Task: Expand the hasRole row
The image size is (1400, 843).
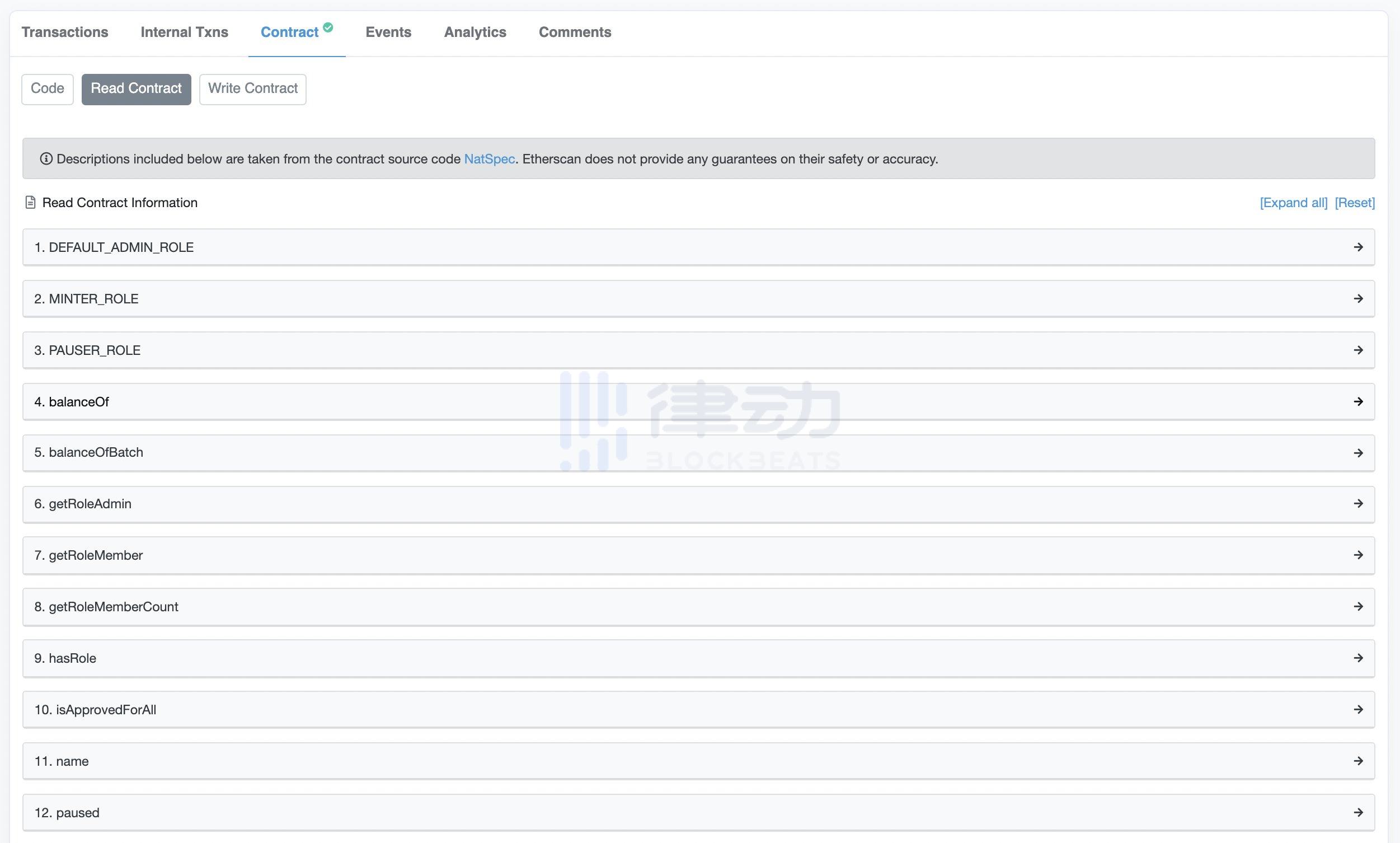Action: point(699,658)
